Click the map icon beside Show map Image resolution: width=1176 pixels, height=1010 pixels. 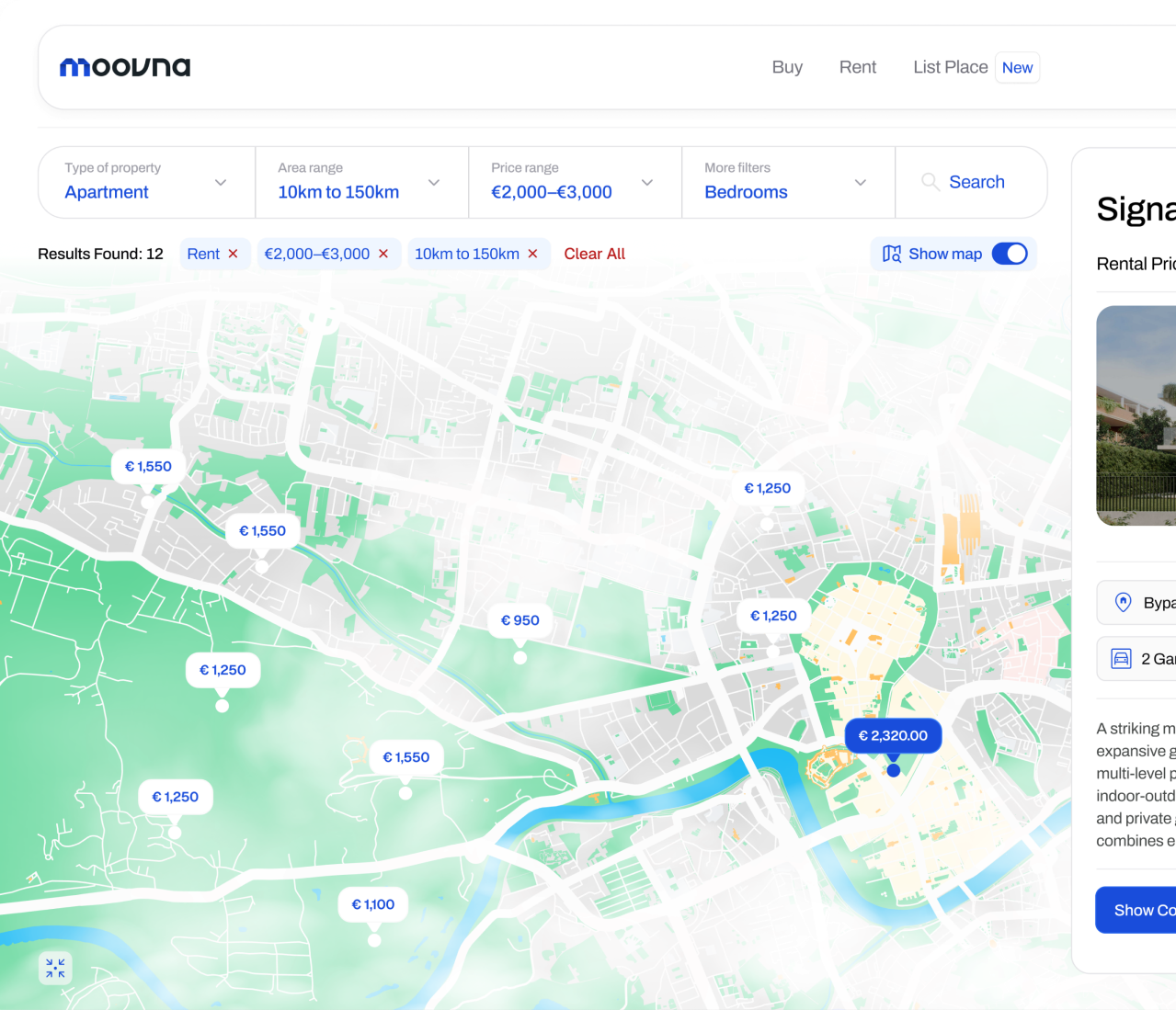click(891, 254)
